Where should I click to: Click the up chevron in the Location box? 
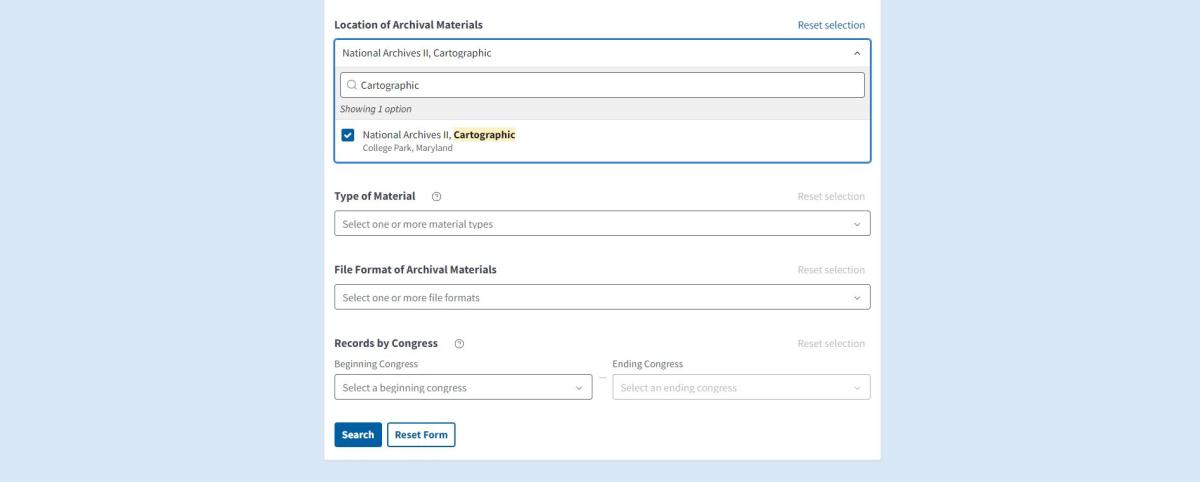tap(856, 53)
